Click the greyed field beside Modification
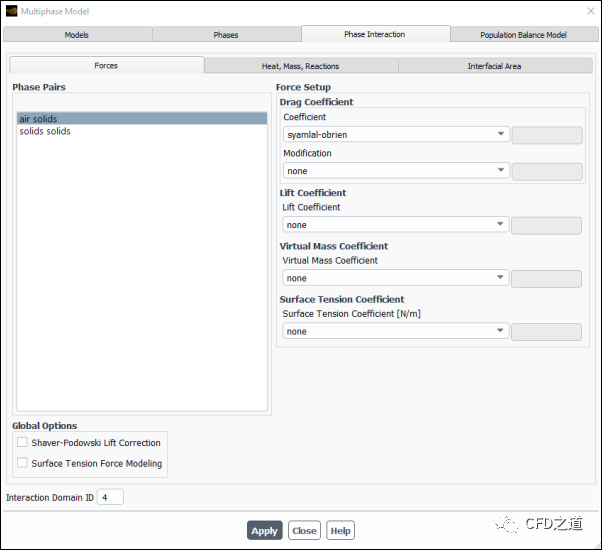 (x=547, y=172)
